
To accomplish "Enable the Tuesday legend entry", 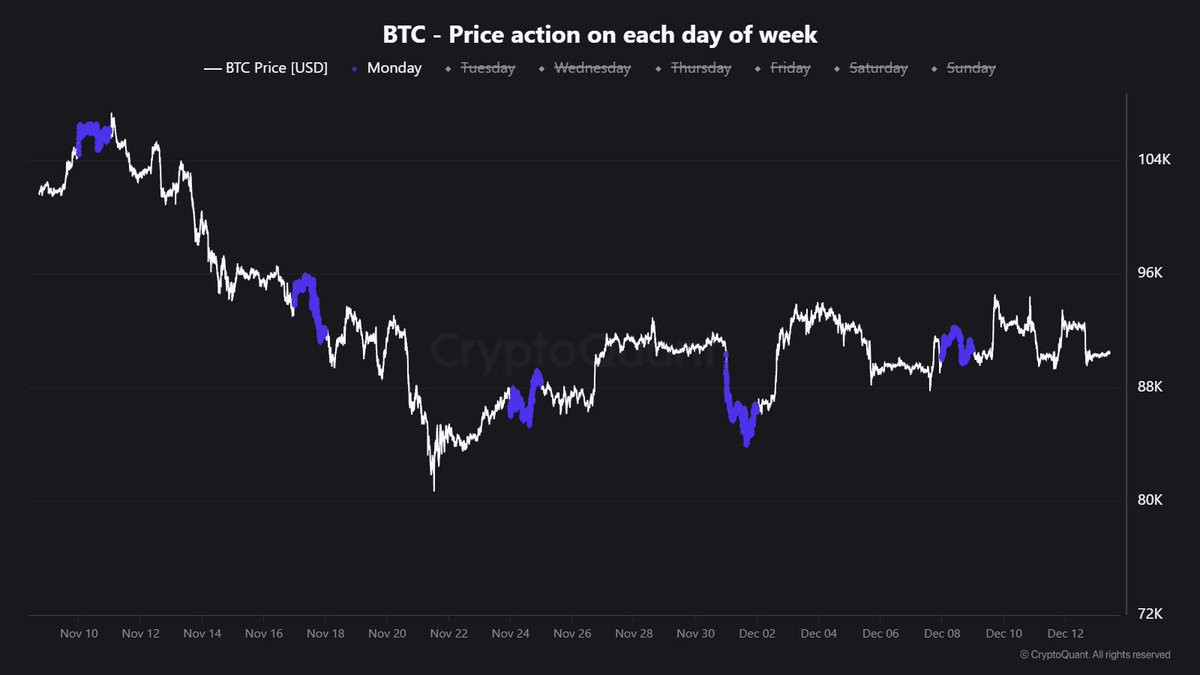I will (x=487, y=68).
